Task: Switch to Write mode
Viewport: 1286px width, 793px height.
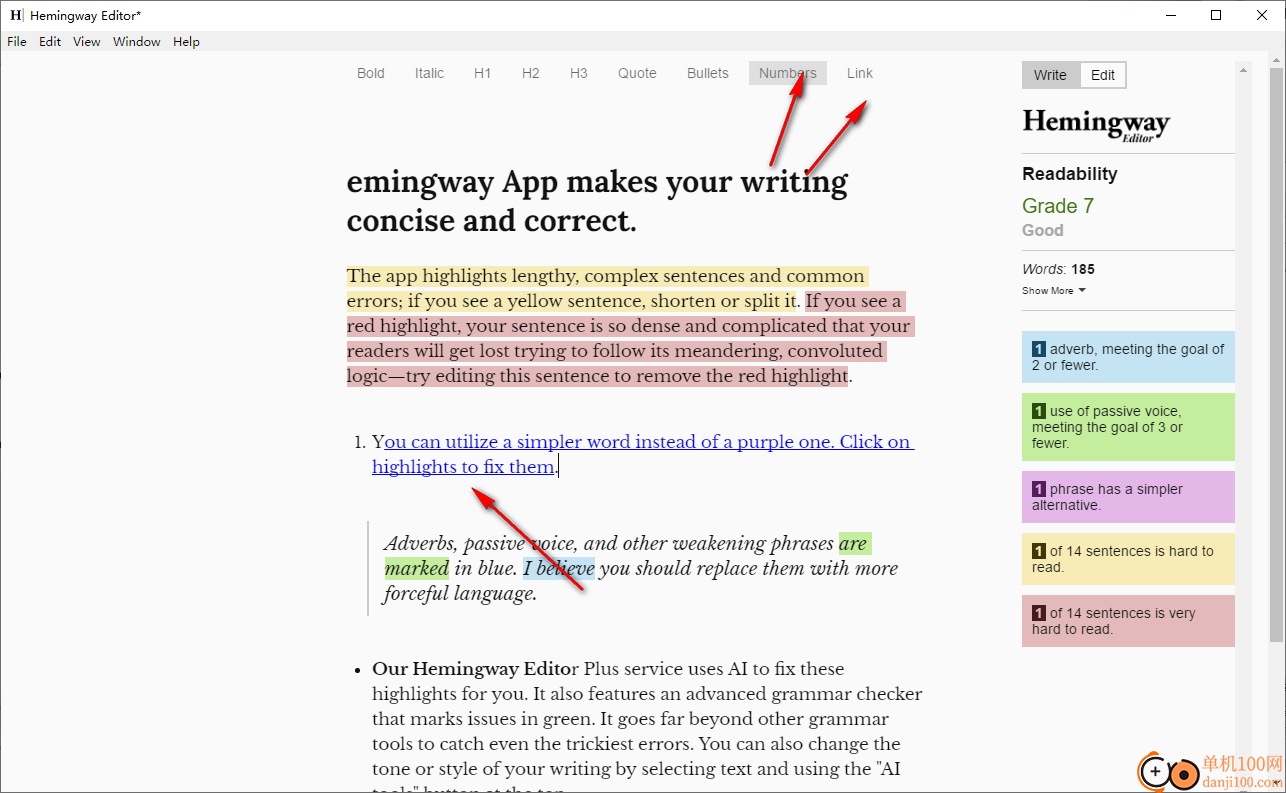Action: pyautogui.click(x=1050, y=75)
